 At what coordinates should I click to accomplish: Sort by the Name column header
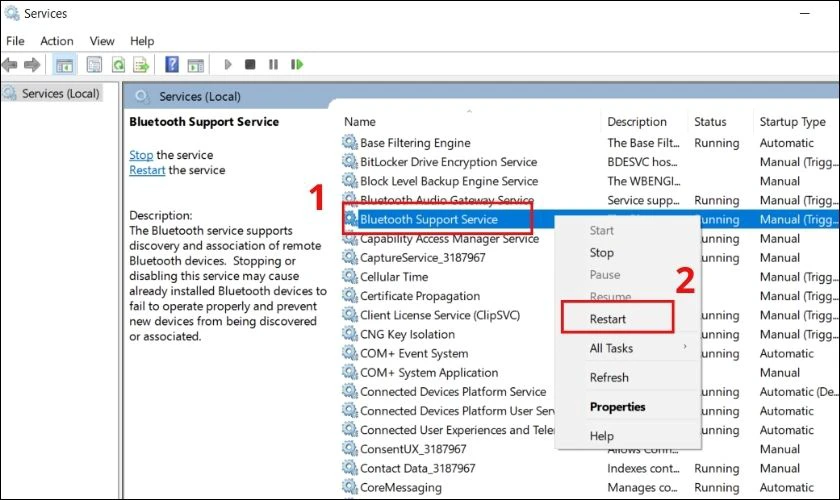pos(470,122)
